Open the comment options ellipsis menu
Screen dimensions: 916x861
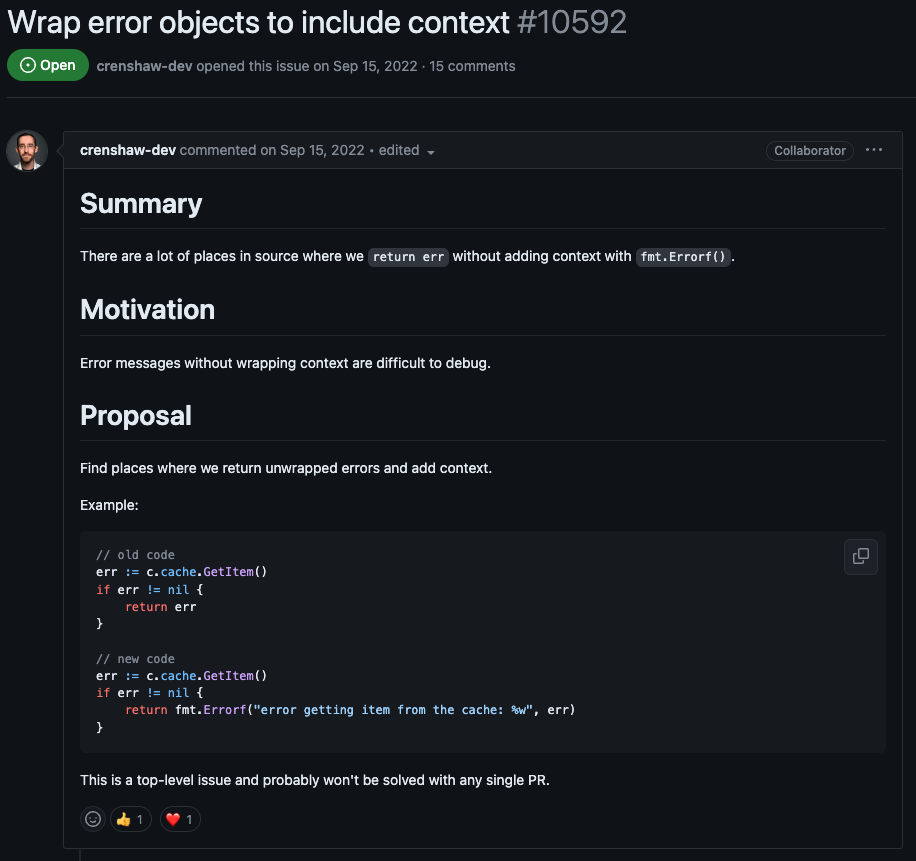873,150
